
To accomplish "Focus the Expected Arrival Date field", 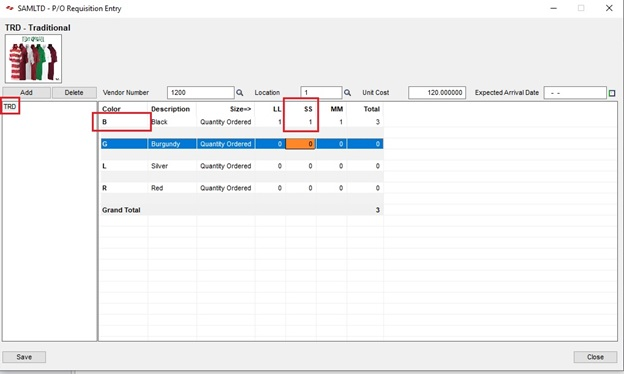I will pos(575,93).
